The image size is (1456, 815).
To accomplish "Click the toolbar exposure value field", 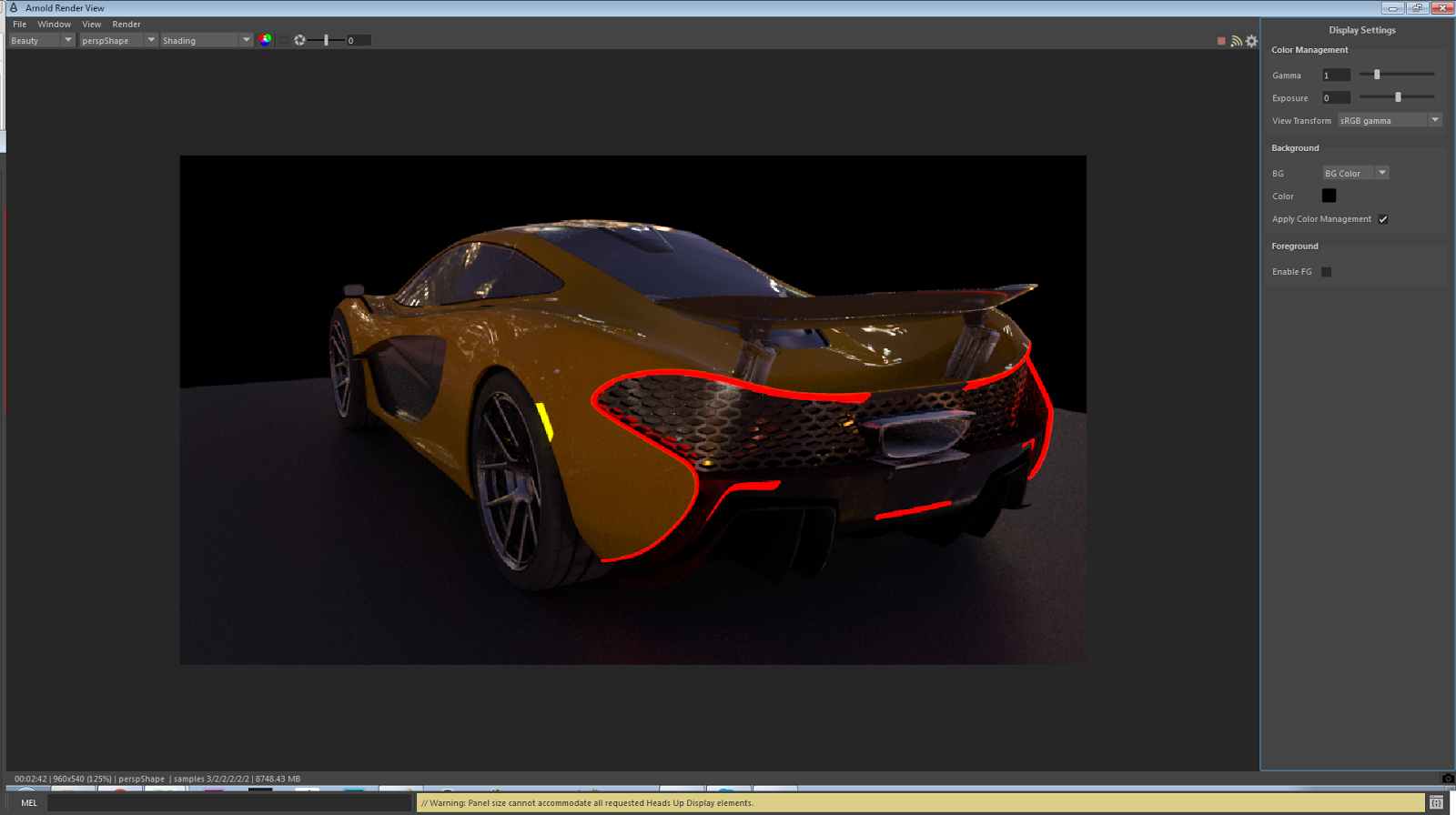I will pos(359,40).
